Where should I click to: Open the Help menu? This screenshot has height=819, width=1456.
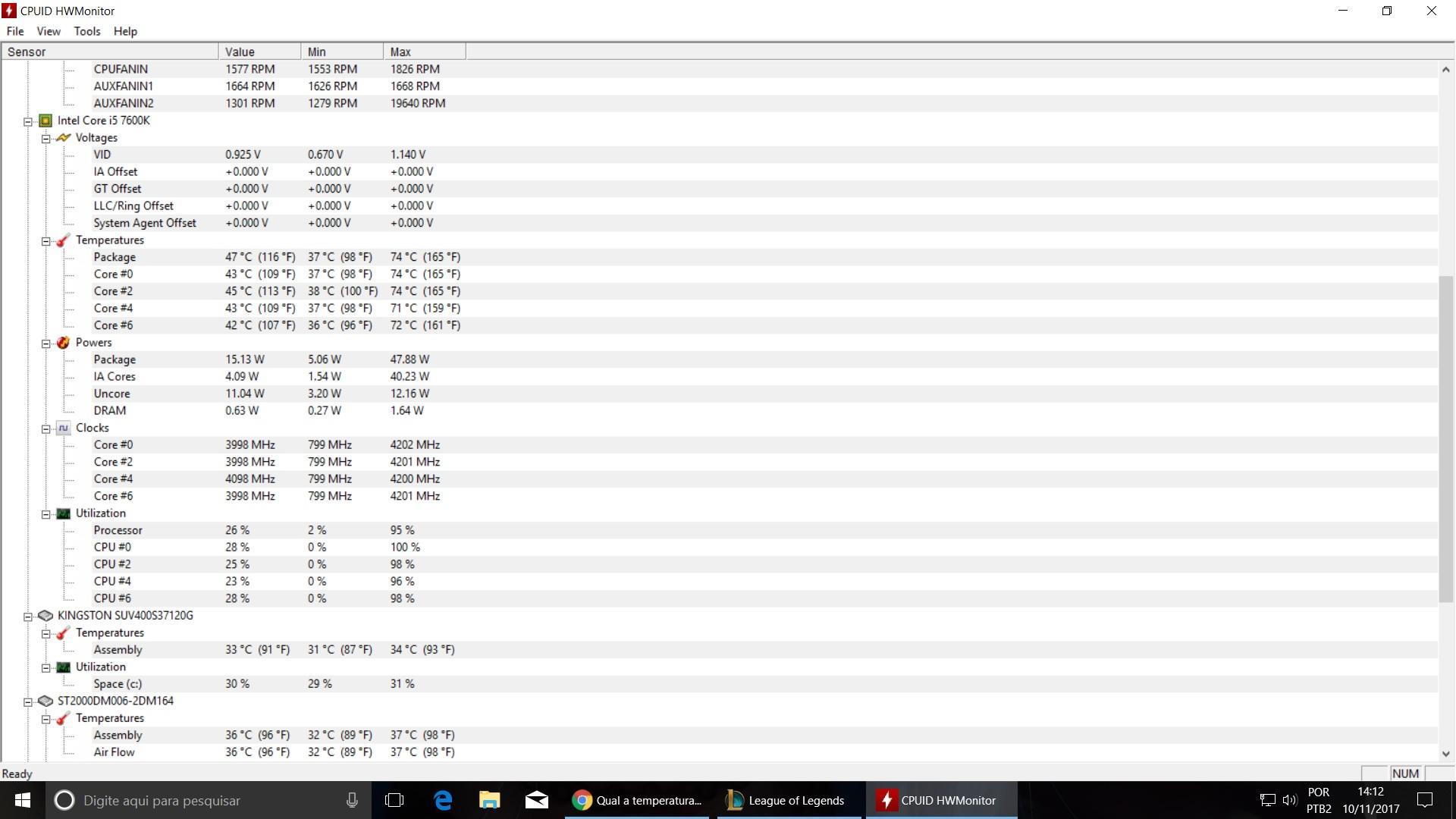point(125,31)
